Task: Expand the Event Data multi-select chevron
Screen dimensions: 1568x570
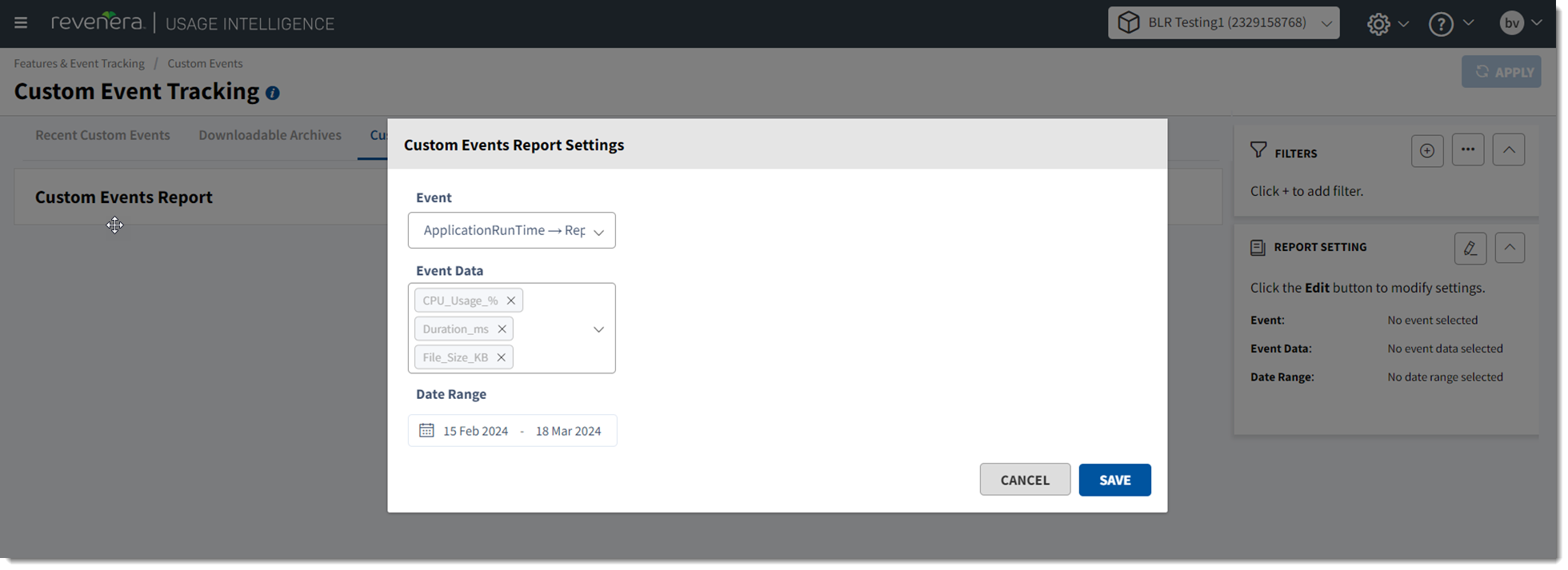Action: pyautogui.click(x=598, y=329)
